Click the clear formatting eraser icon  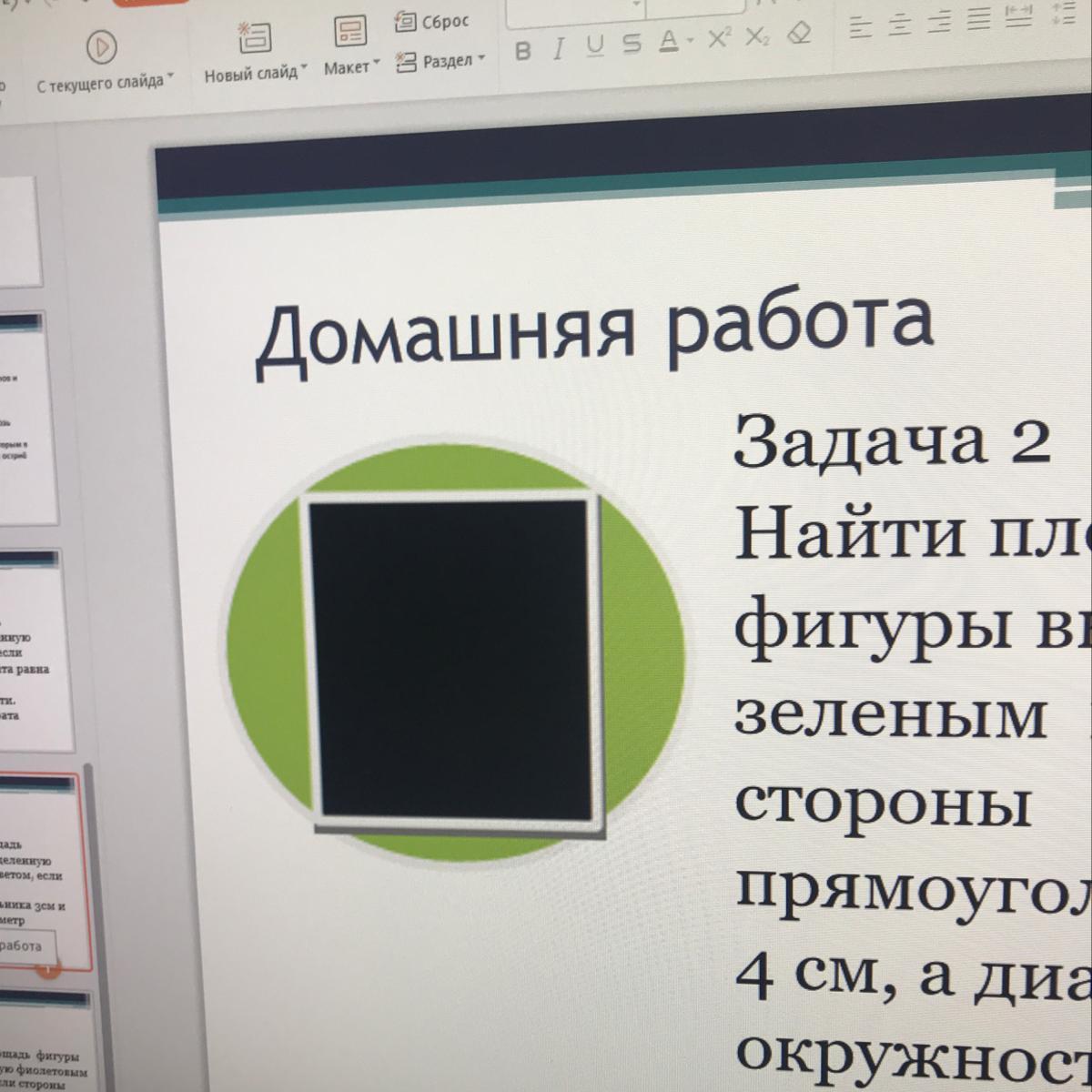pos(798,33)
